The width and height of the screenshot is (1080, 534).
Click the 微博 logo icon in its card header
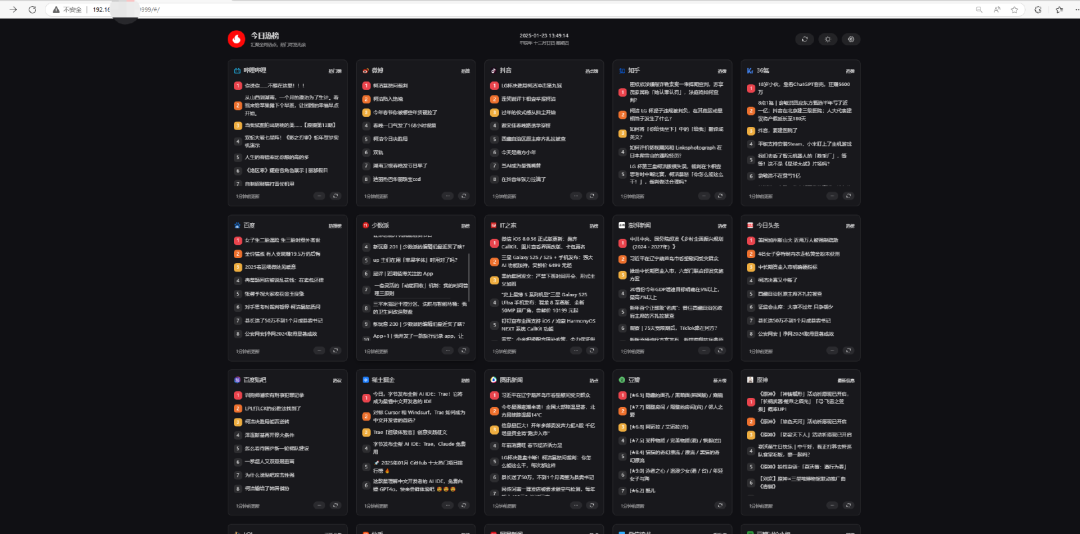366,70
